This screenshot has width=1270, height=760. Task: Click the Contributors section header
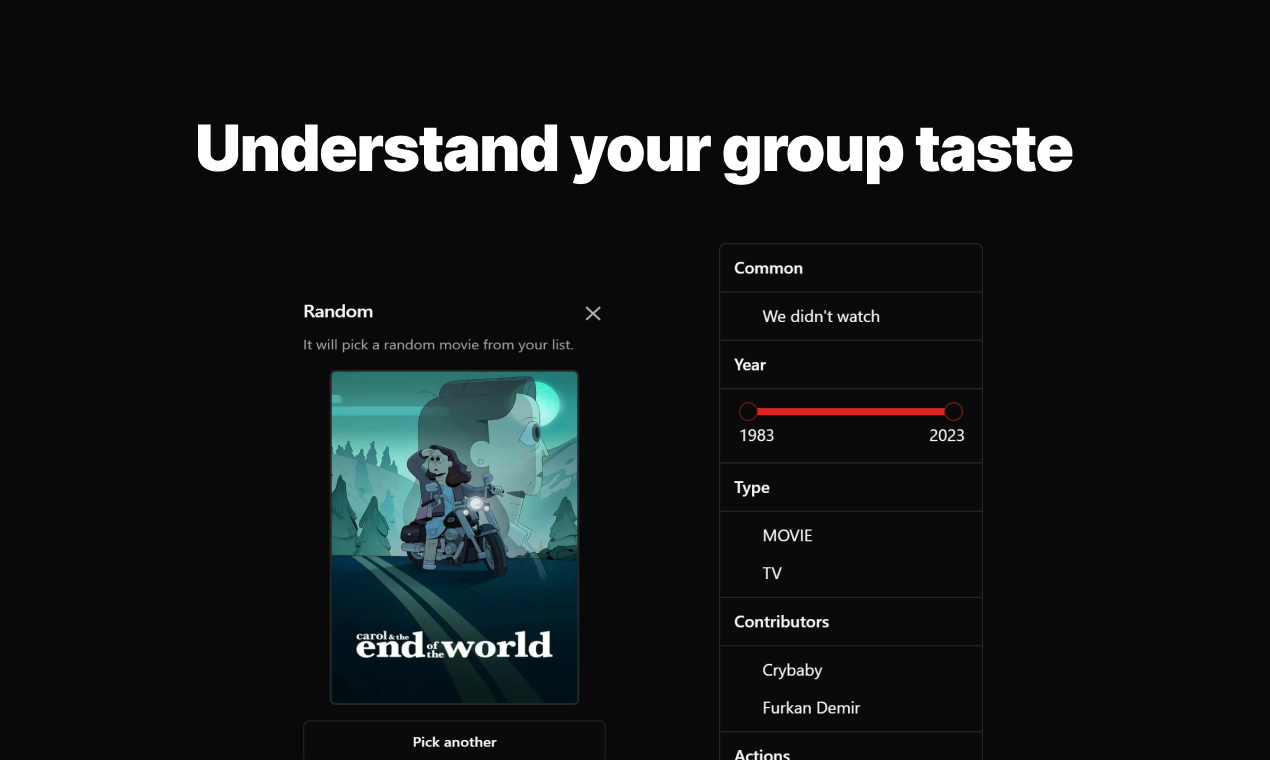pyautogui.click(x=781, y=621)
